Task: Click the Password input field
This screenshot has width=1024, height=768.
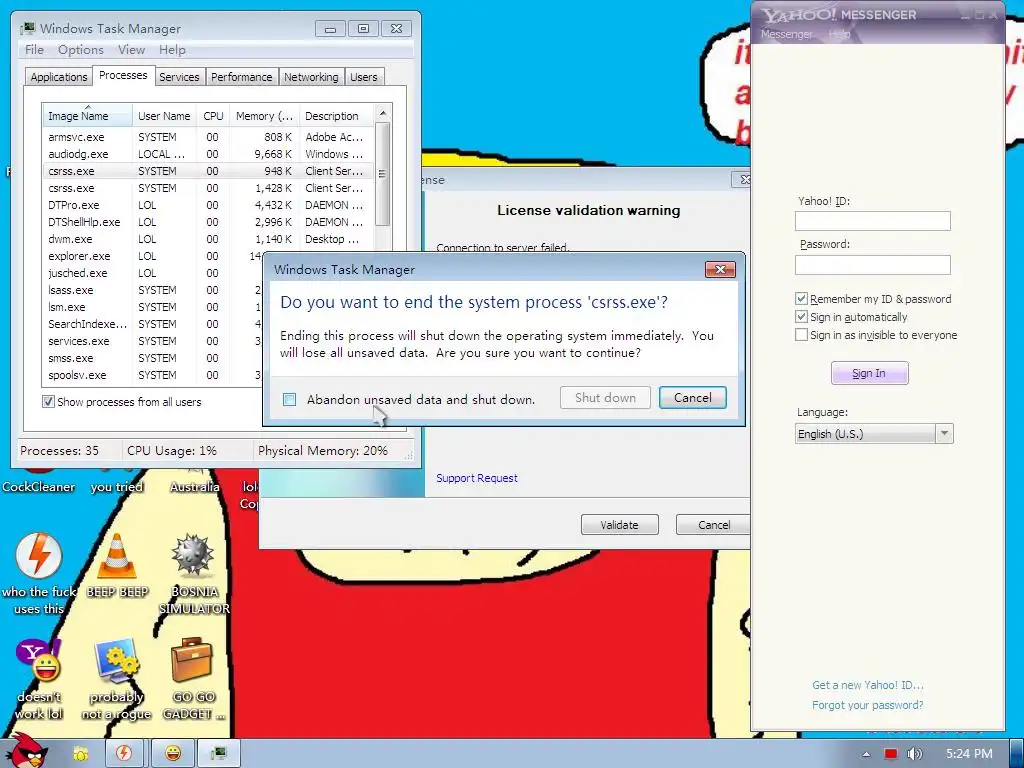Action: click(x=872, y=264)
